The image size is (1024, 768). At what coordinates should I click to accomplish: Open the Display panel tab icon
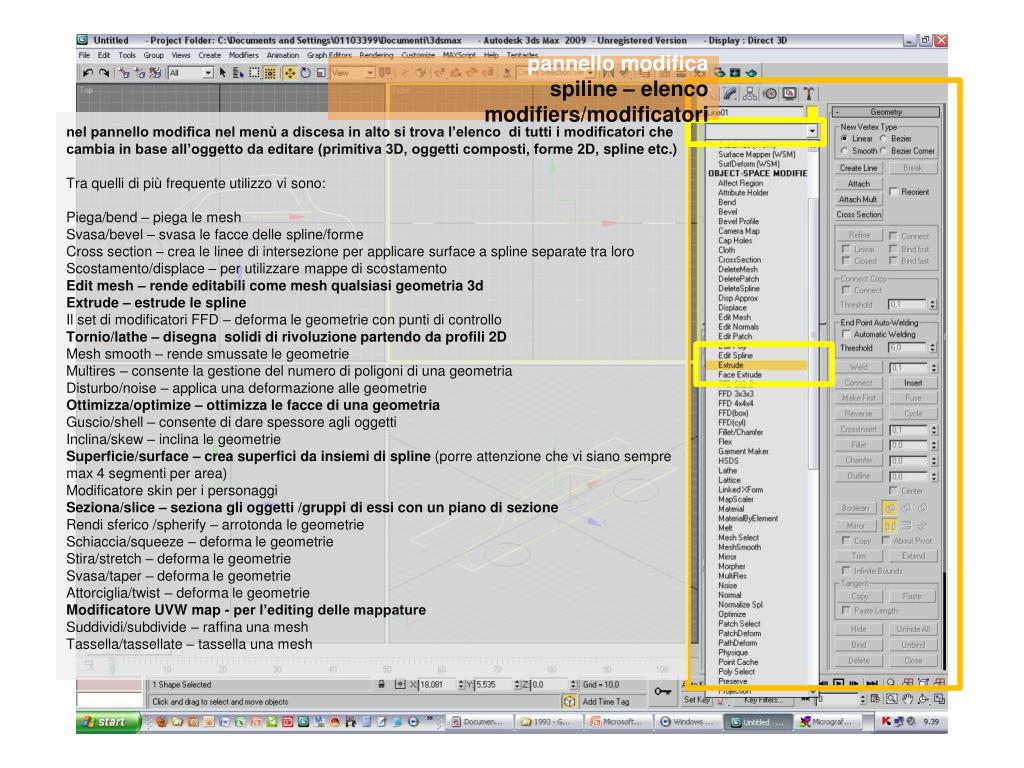(x=789, y=93)
